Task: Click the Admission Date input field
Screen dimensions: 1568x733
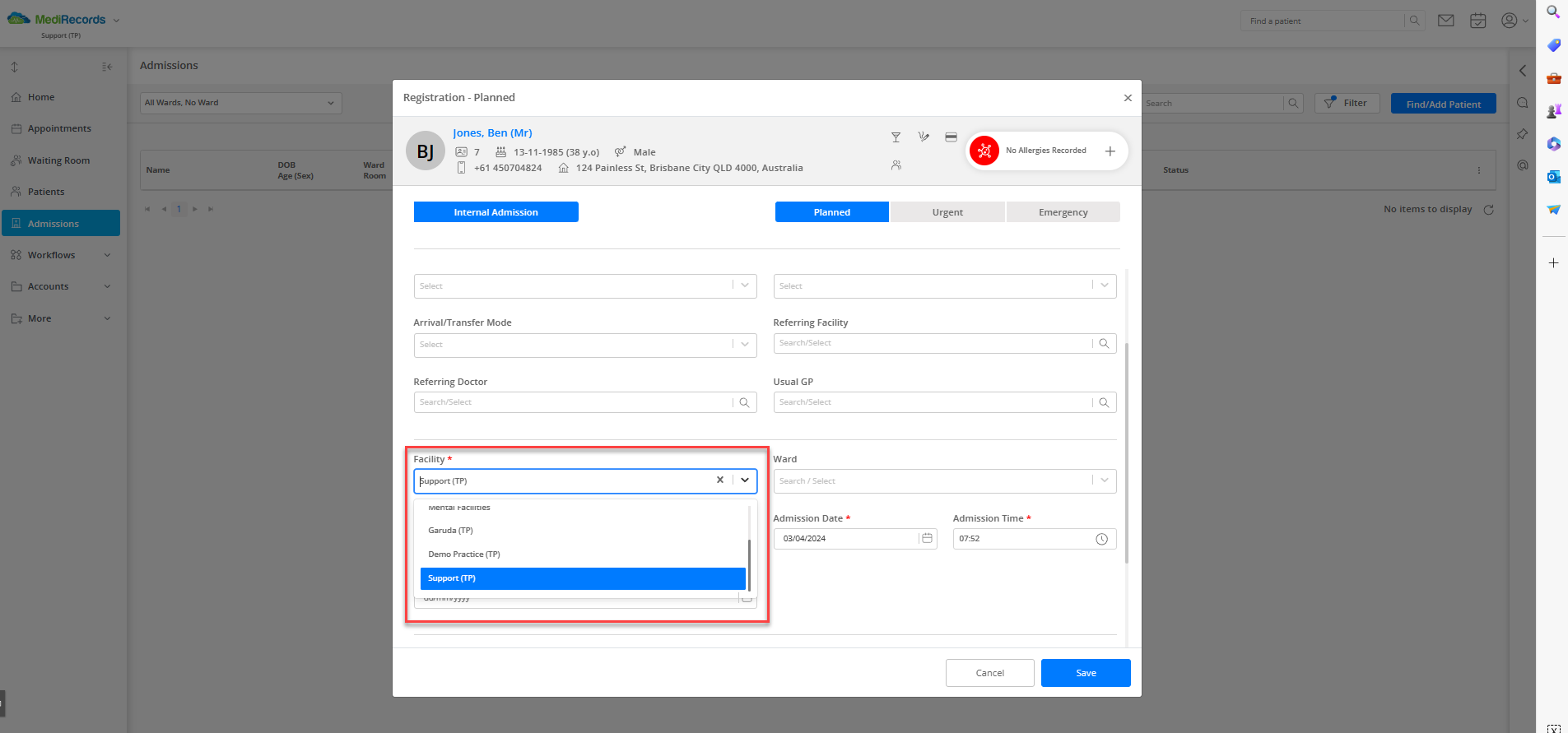Action: pyautogui.click(x=854, y=539)
